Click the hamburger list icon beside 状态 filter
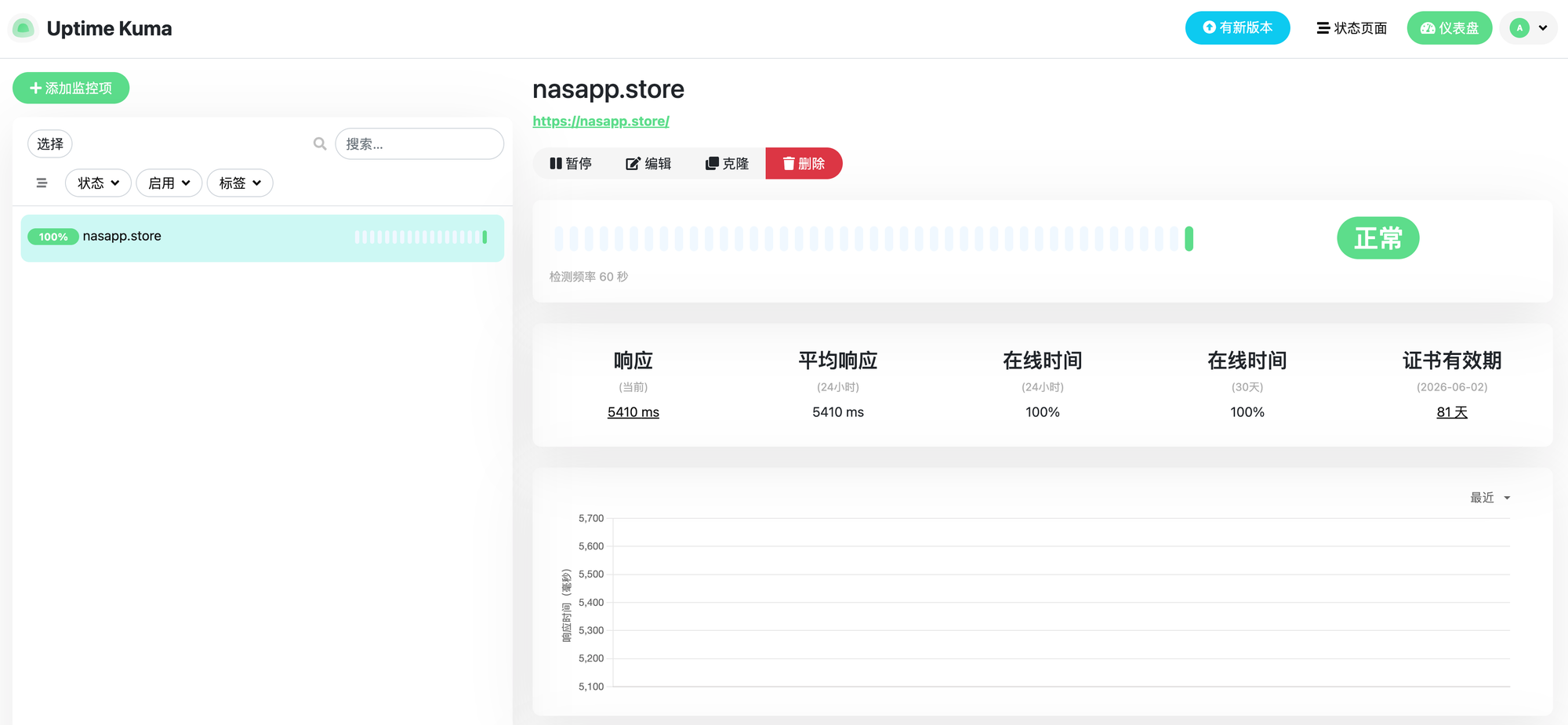Image resolution: width=1568 pixels, height=725 pixels. pos(42,183)
